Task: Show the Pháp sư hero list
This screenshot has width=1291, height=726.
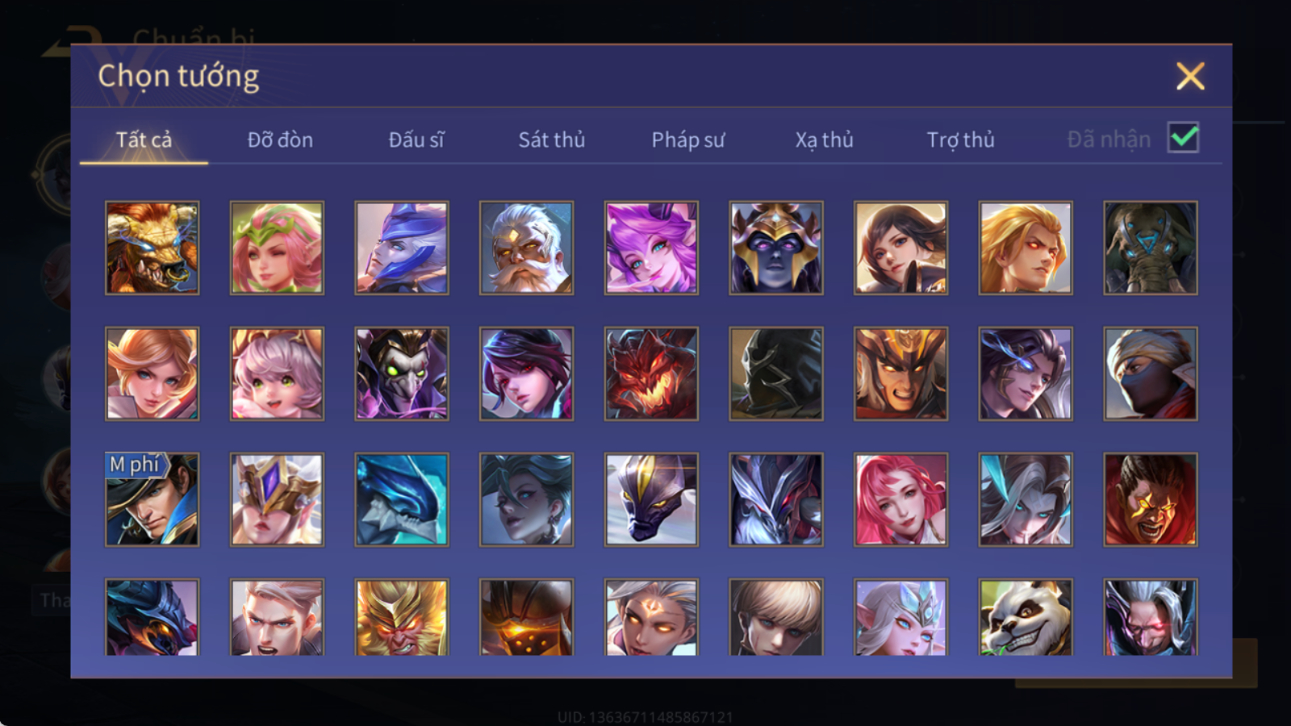Action: point(688,140)
